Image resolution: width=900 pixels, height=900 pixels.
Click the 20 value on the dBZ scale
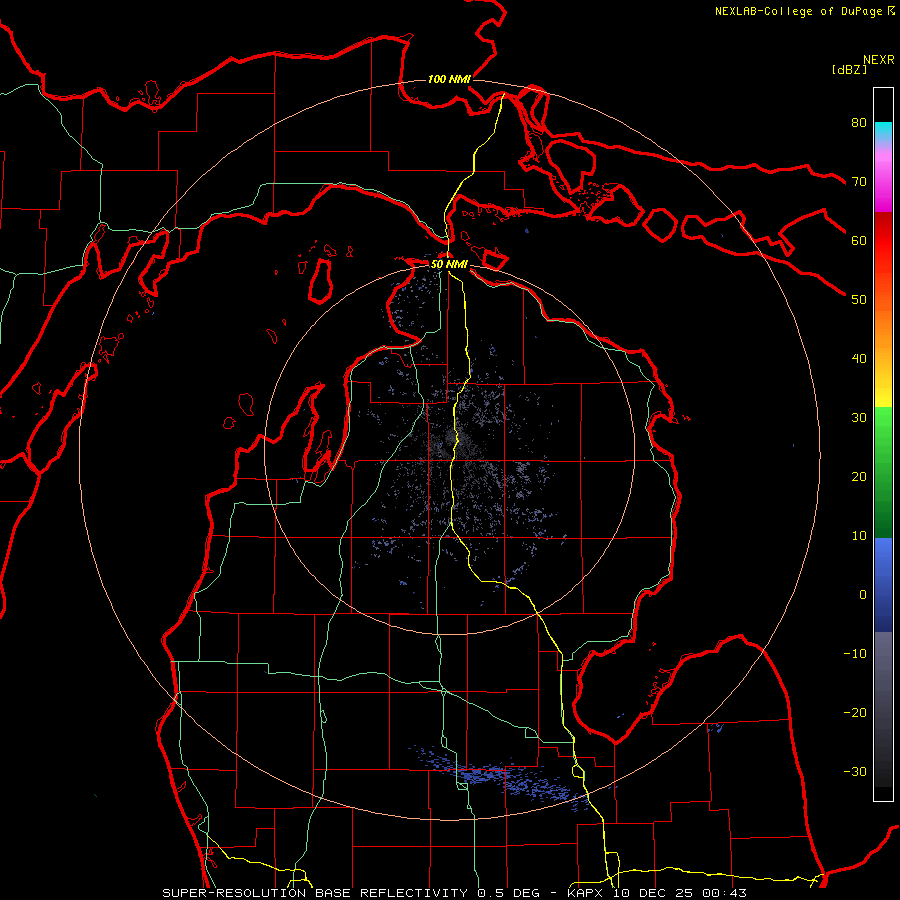[x=859, y=476]
